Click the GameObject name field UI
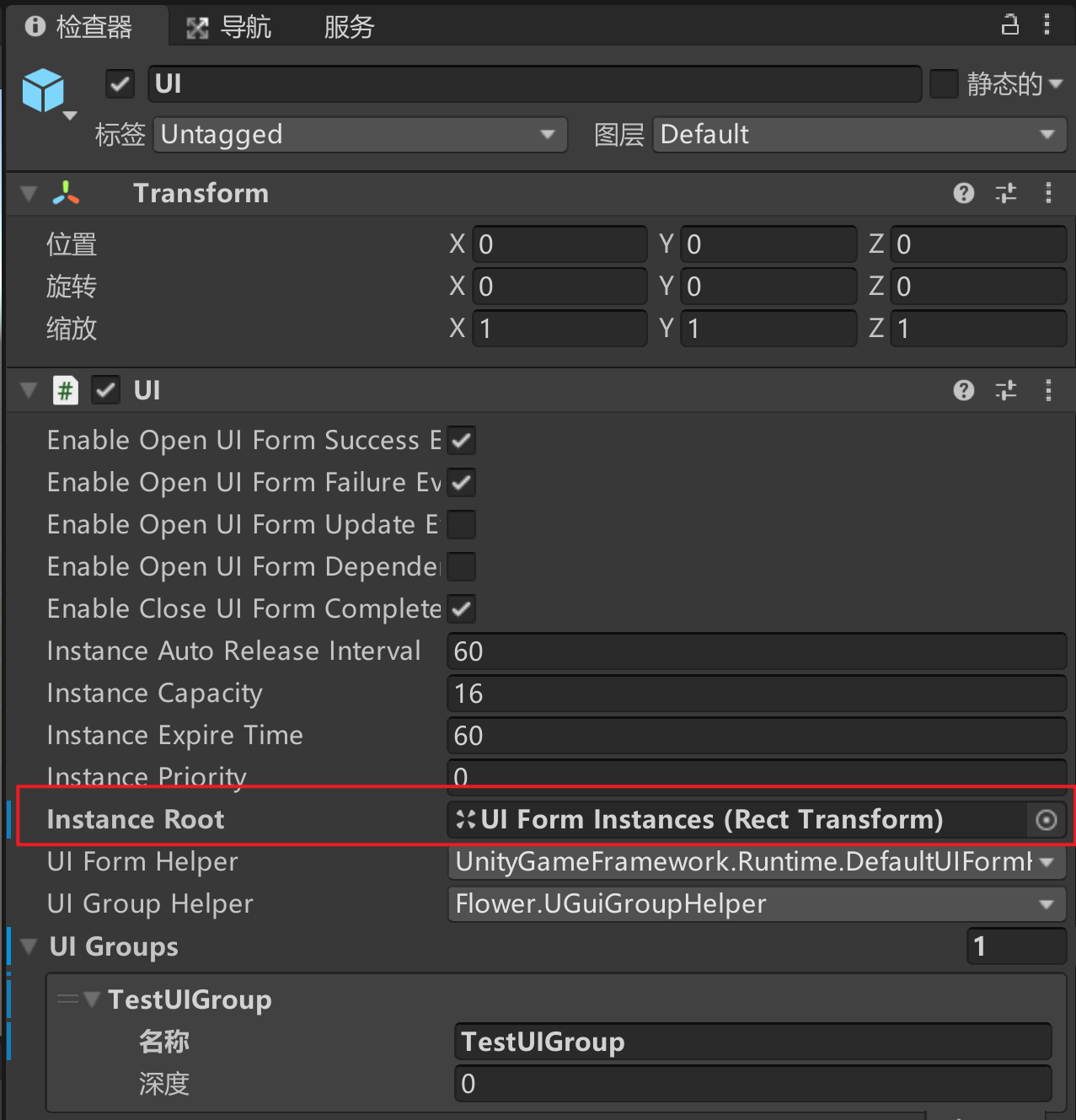 [534, 83]
